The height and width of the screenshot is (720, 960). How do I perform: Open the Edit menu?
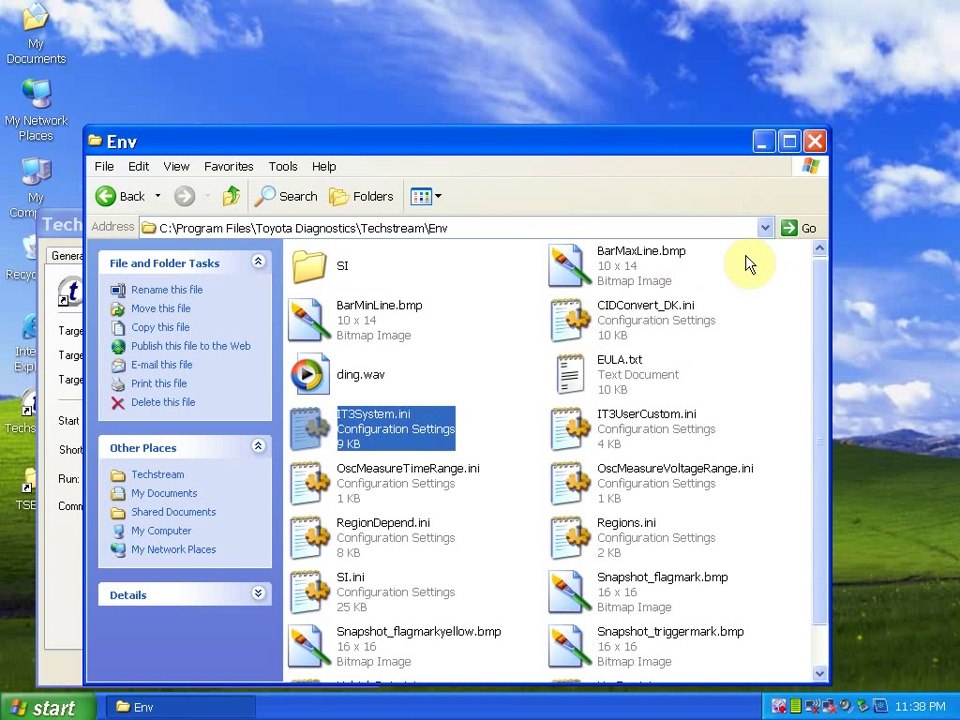[x=138, y=167]
